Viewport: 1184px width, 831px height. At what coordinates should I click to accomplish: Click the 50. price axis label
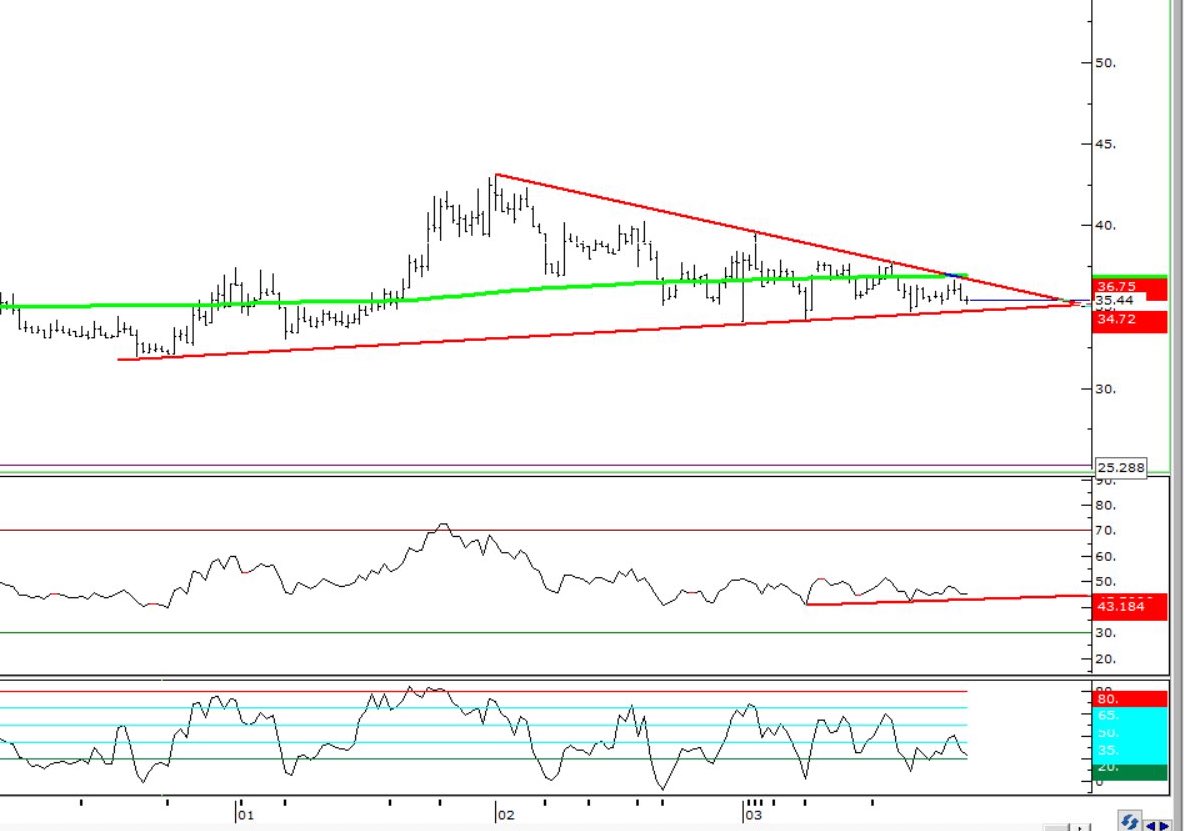tap(1105, 63)
